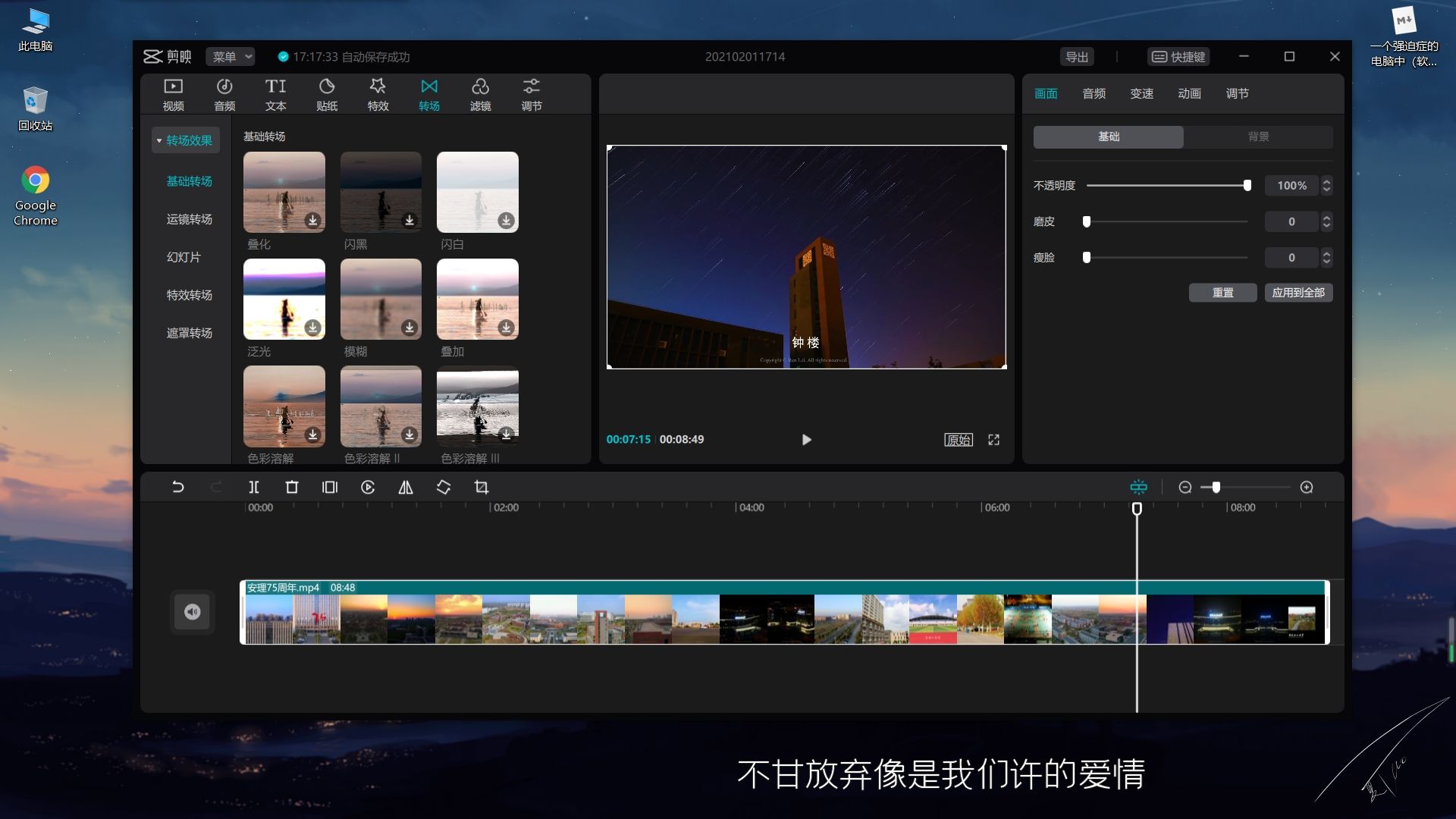Viewport: 1456px width, 819px height.
Task: Click the undo arrow in timeline toolbar
Action: pos(178,487)
